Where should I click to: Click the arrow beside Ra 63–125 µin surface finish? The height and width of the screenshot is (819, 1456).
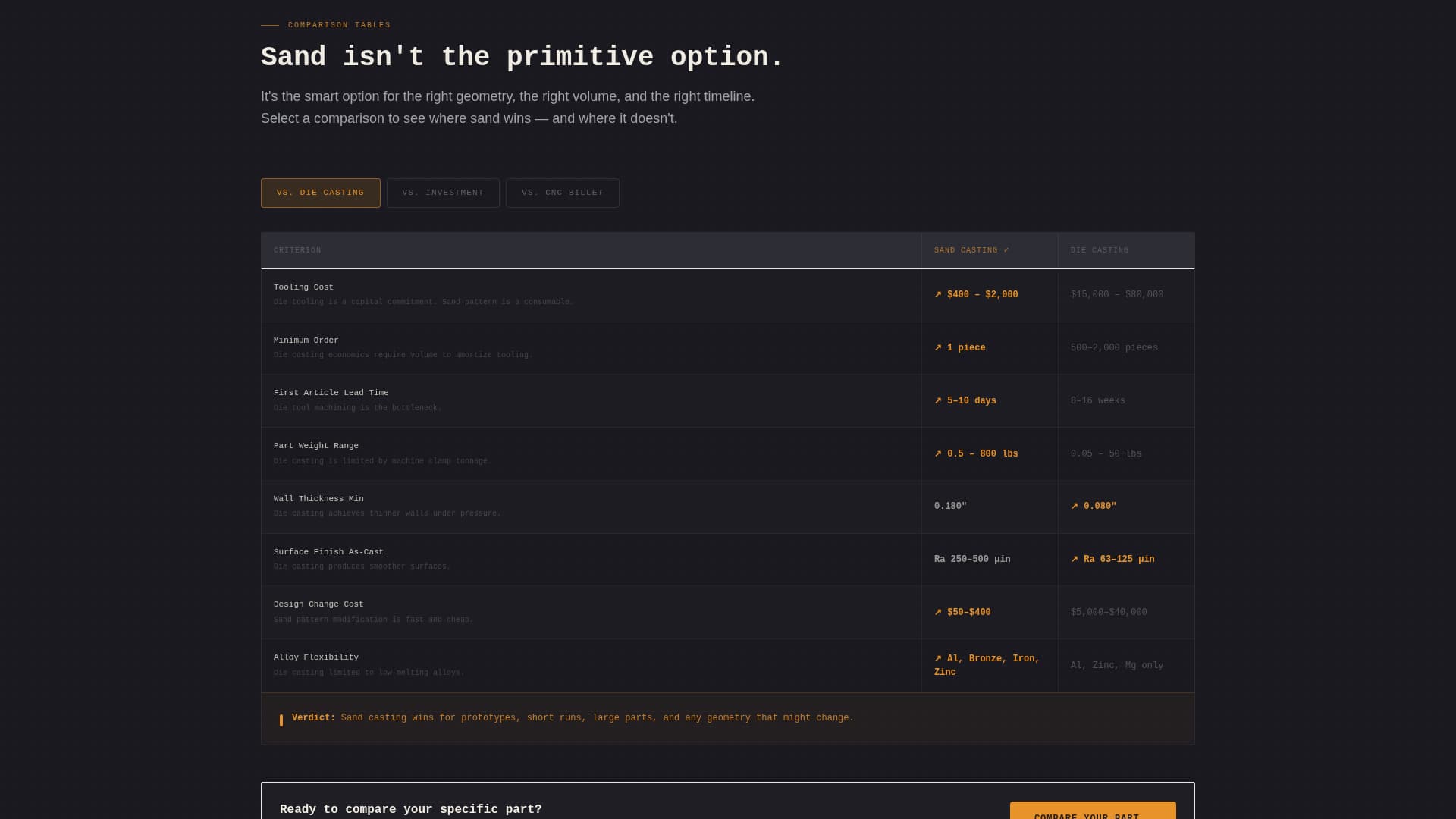click(x=1075, y=559)
